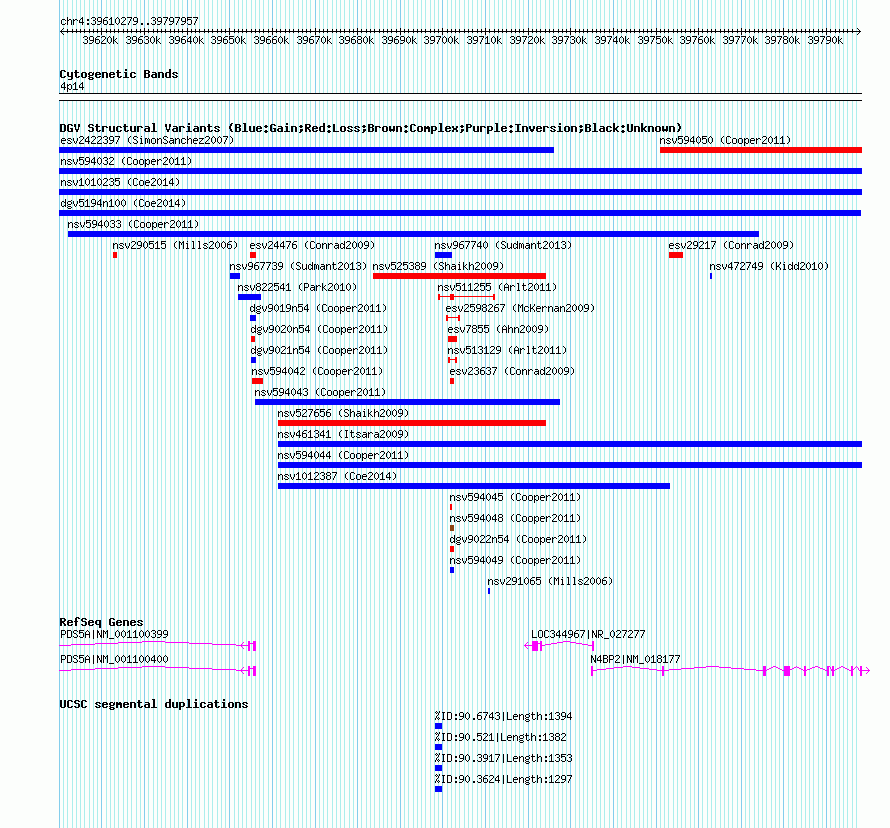Viewport: 890px width, 828px height.
Task: Select nsv290515 (Mills2006) red marker
Action: [x=115, y=255]
